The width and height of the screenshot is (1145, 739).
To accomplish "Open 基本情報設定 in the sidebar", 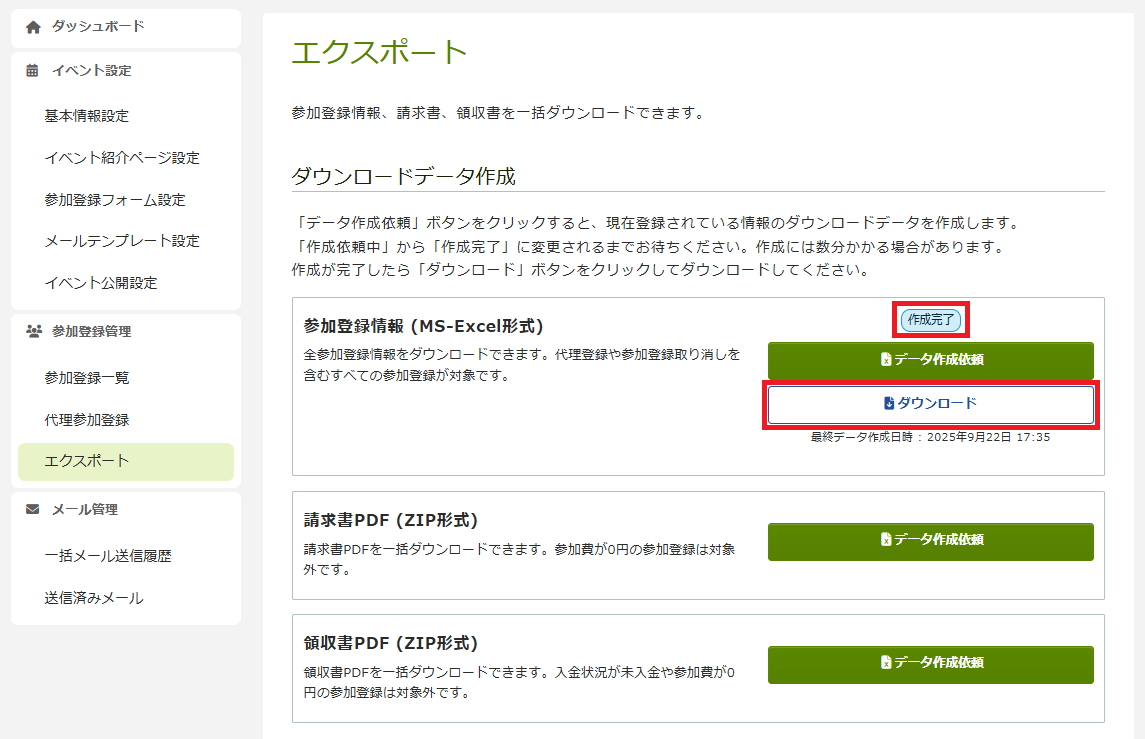I will click(87, 116).
